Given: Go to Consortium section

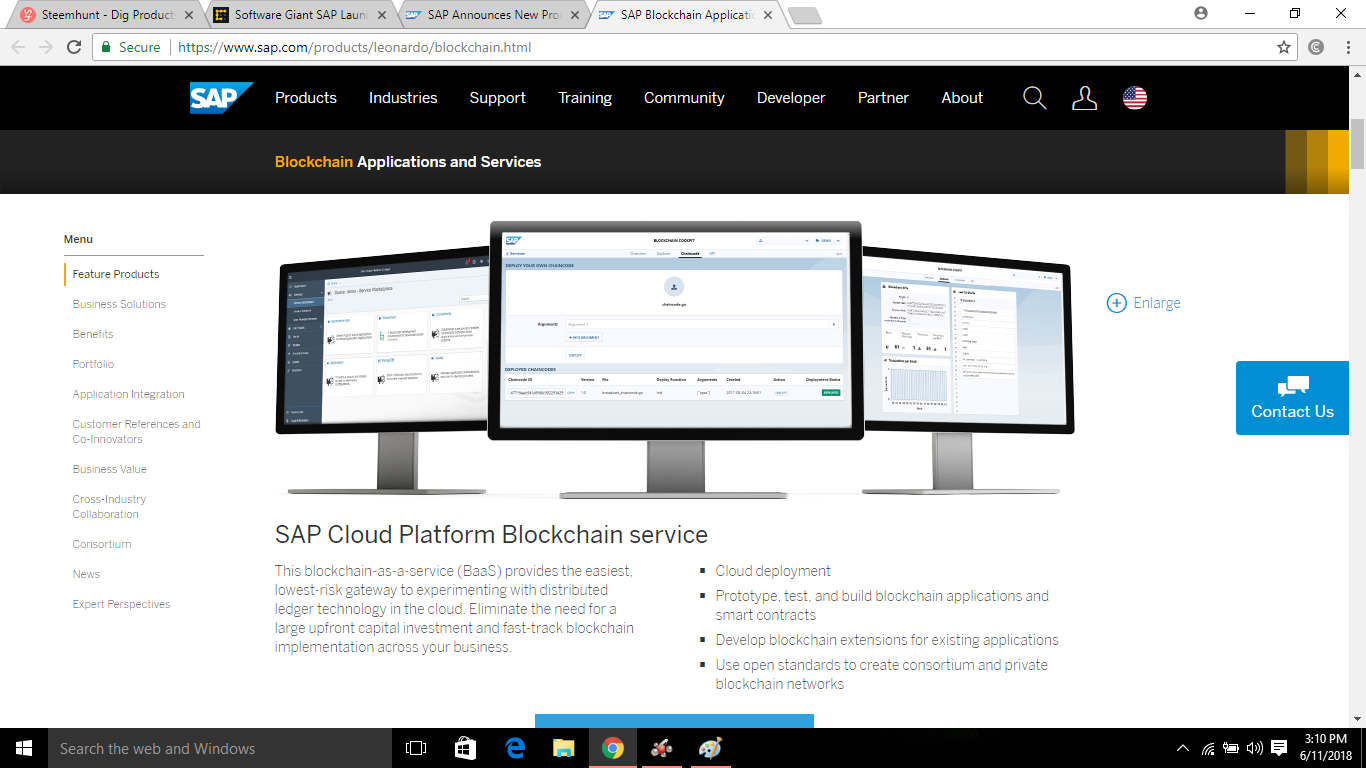Looking at the screenshot, I should click(x=102, y=544).
